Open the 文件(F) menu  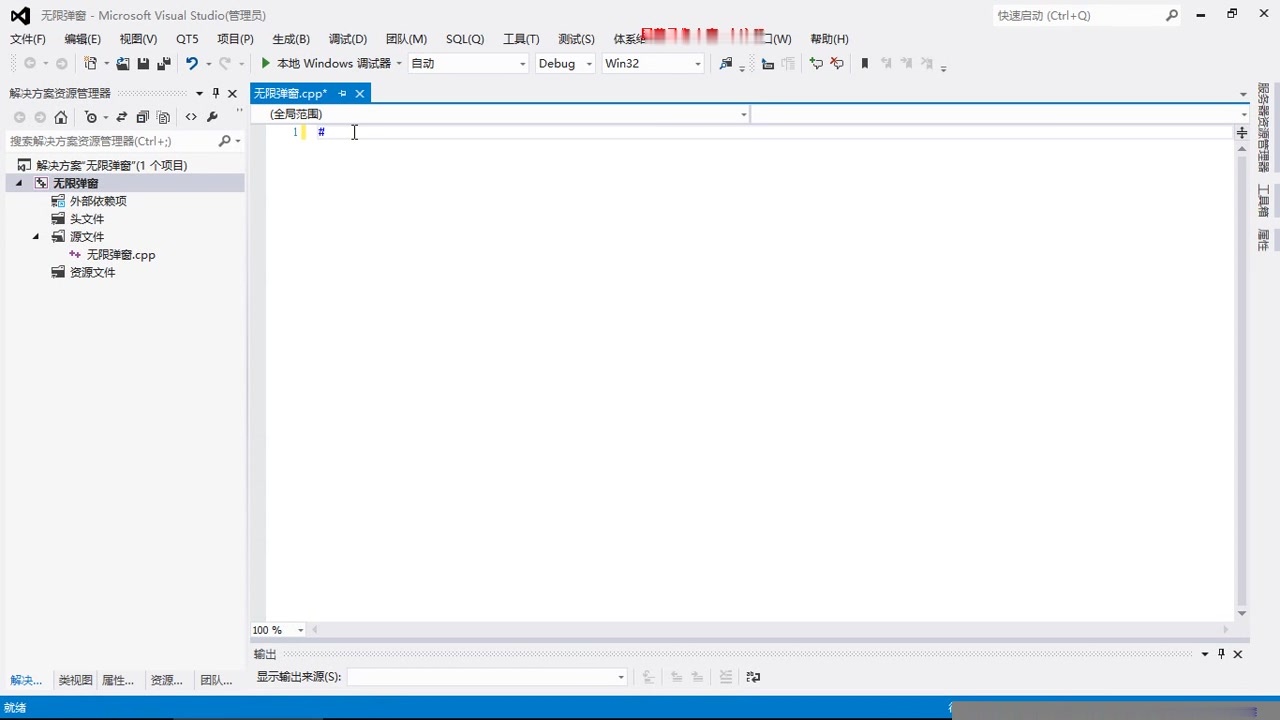tap(28, 38)
